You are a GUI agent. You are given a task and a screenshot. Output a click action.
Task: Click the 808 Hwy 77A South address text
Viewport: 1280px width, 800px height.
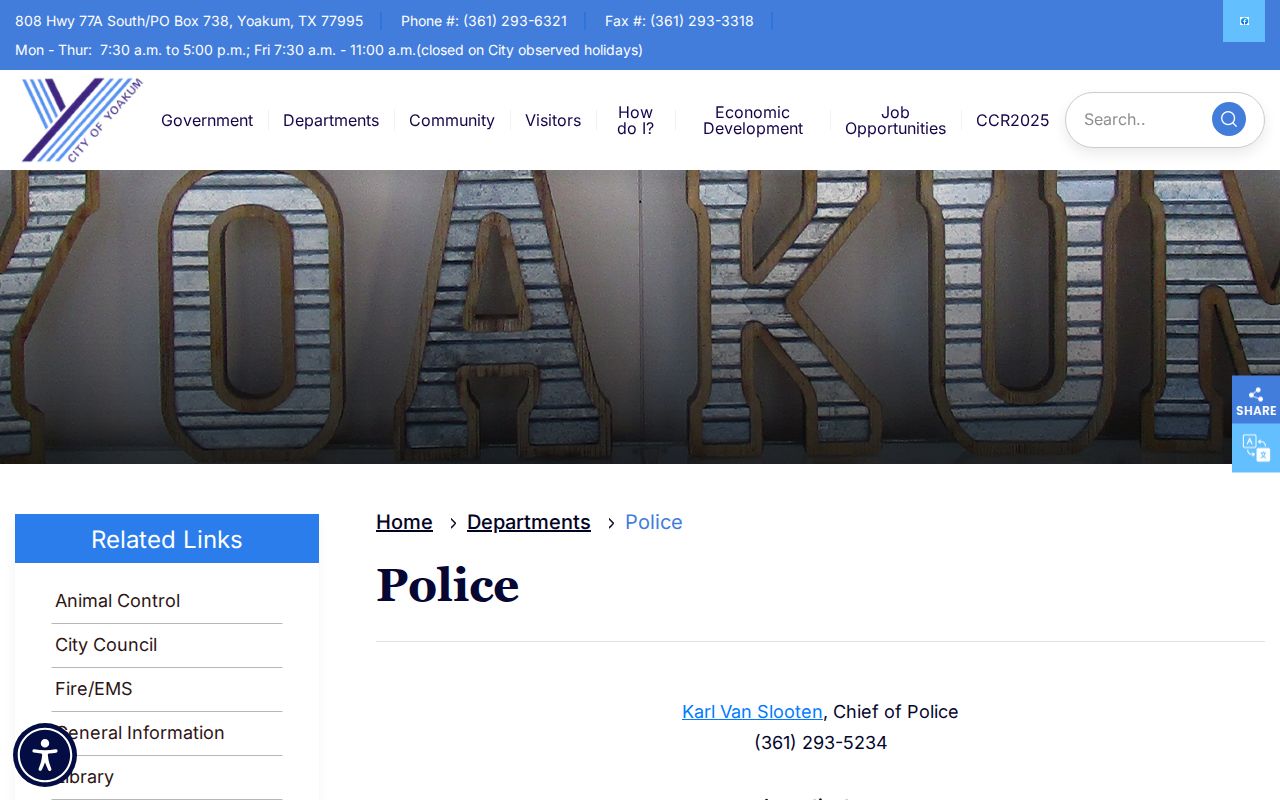[189, 21]
